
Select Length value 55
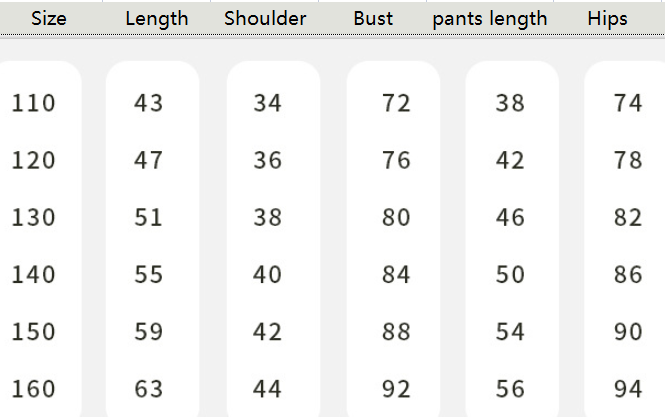148,274
